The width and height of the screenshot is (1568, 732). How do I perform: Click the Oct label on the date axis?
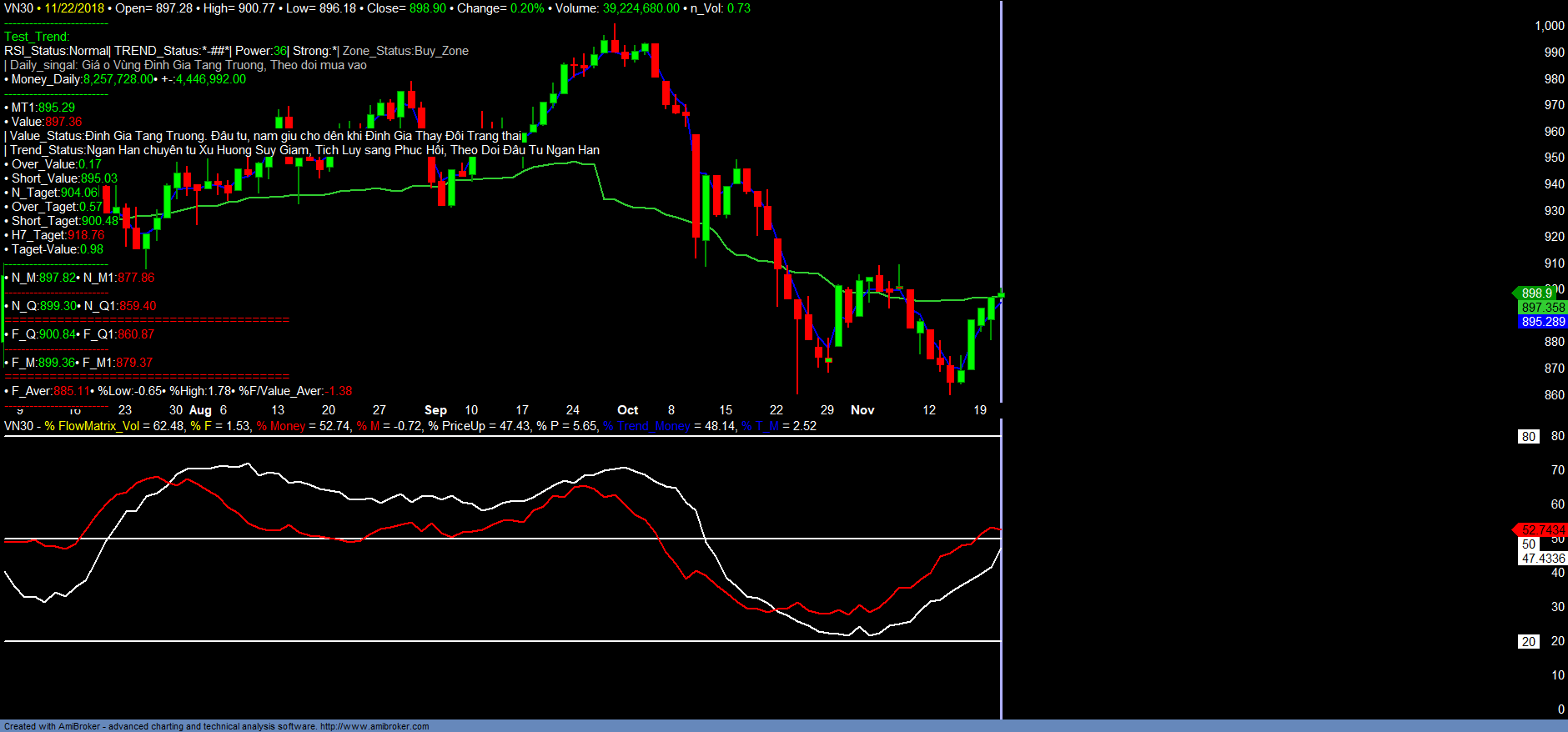click(x=627, y=410)
